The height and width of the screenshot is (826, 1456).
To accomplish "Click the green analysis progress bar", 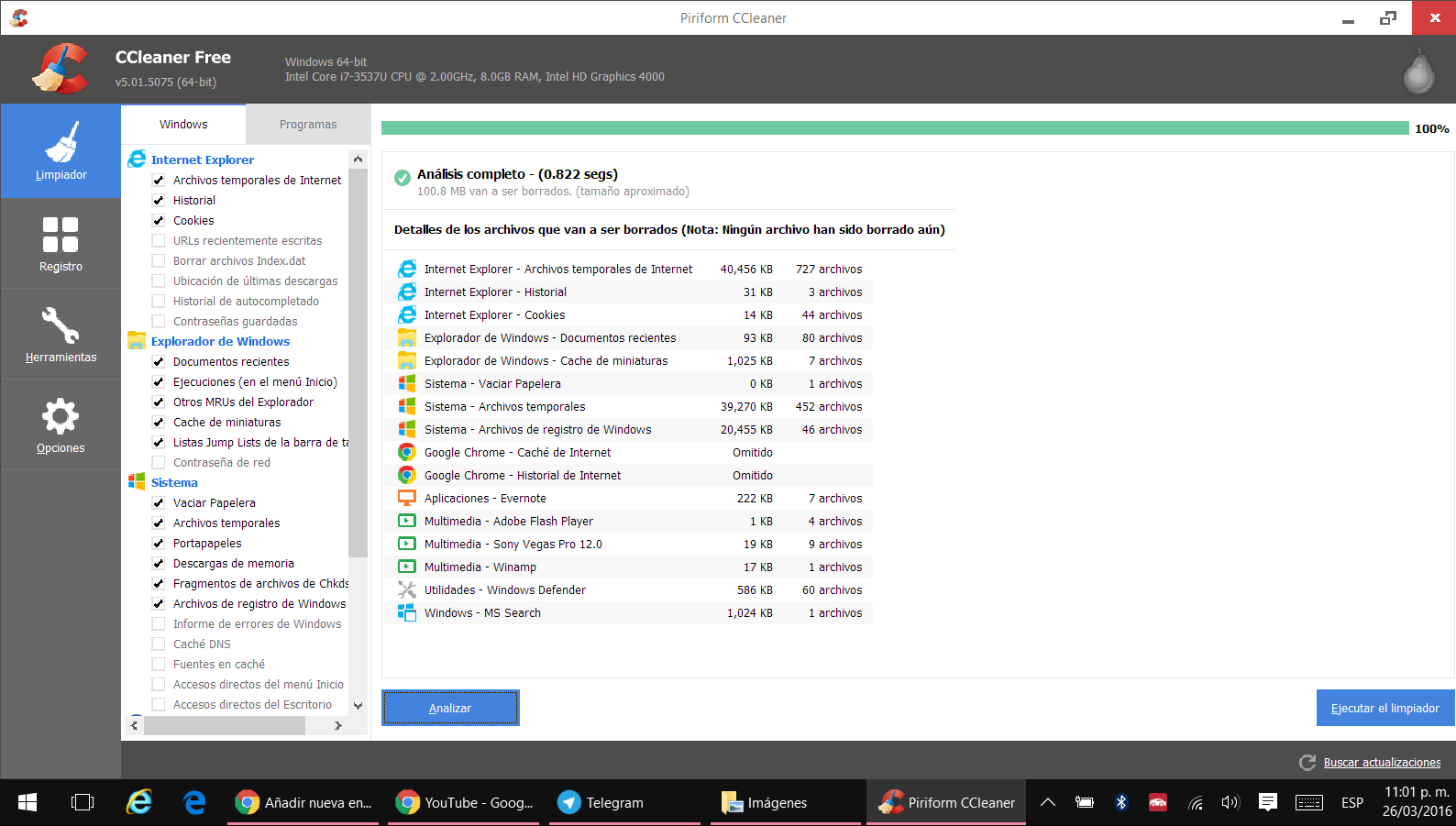I will 895,128.
